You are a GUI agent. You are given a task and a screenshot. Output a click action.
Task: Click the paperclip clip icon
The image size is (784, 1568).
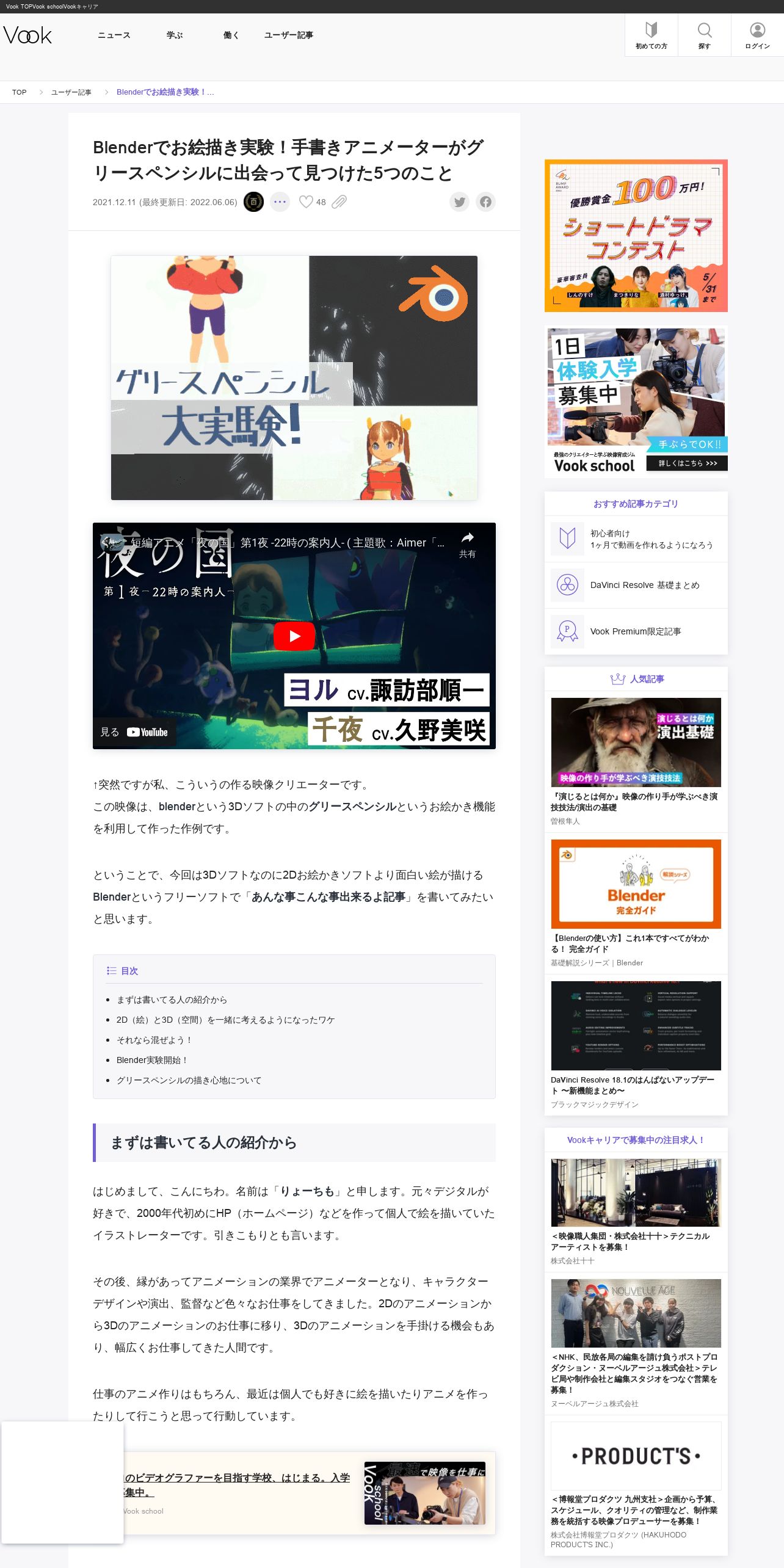(339, 202)
